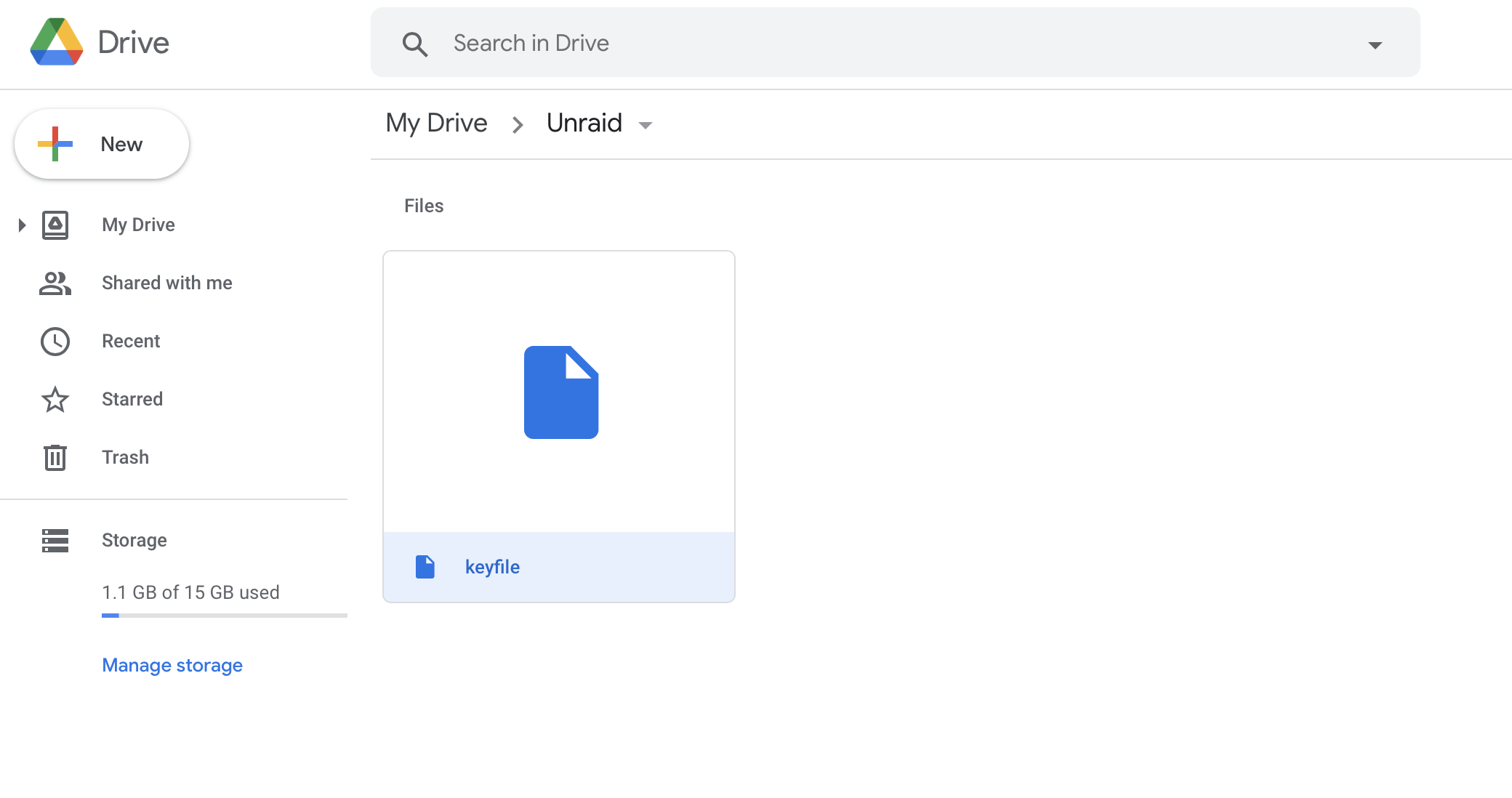Screen dimensions: 1512x798
Task: Click the Shared with me people icon
Action: click(x=55, y=283)
